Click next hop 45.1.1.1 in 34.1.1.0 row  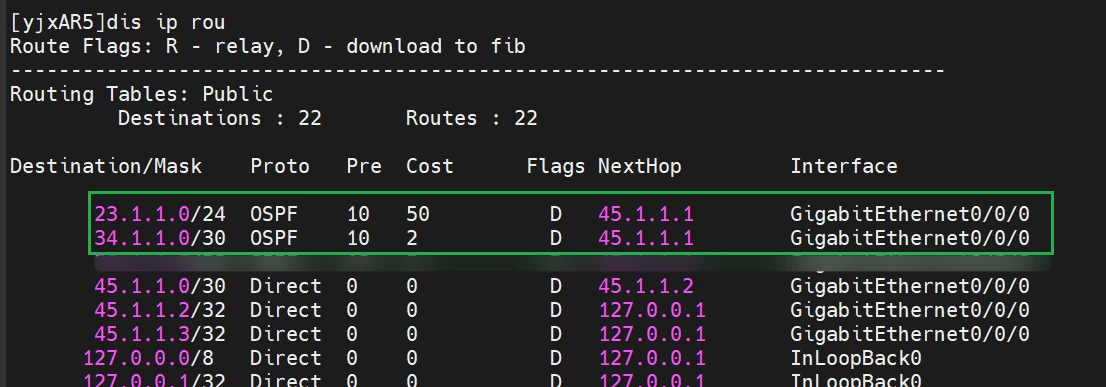pos(645,238)
